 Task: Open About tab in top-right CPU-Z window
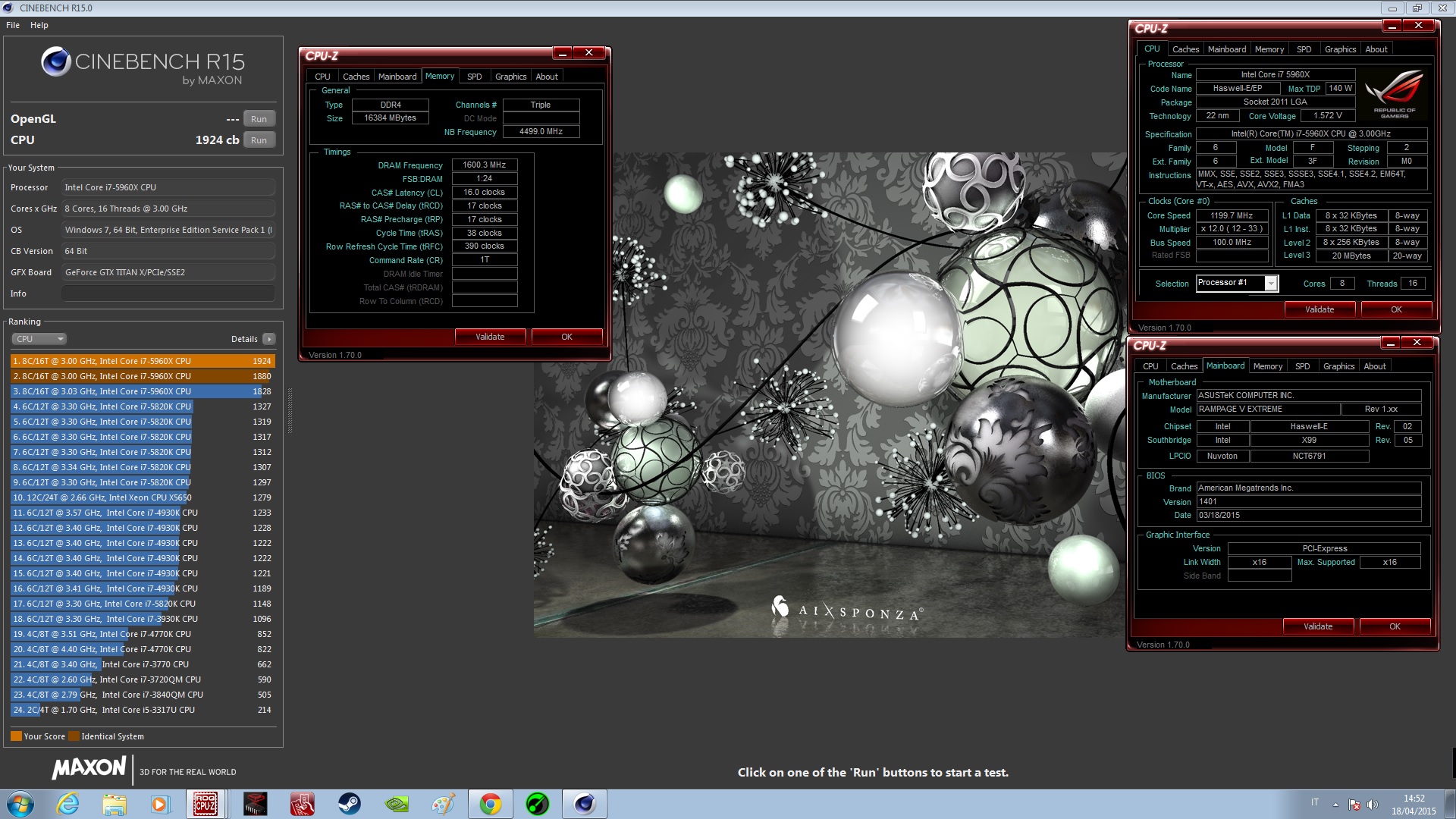1376,49
